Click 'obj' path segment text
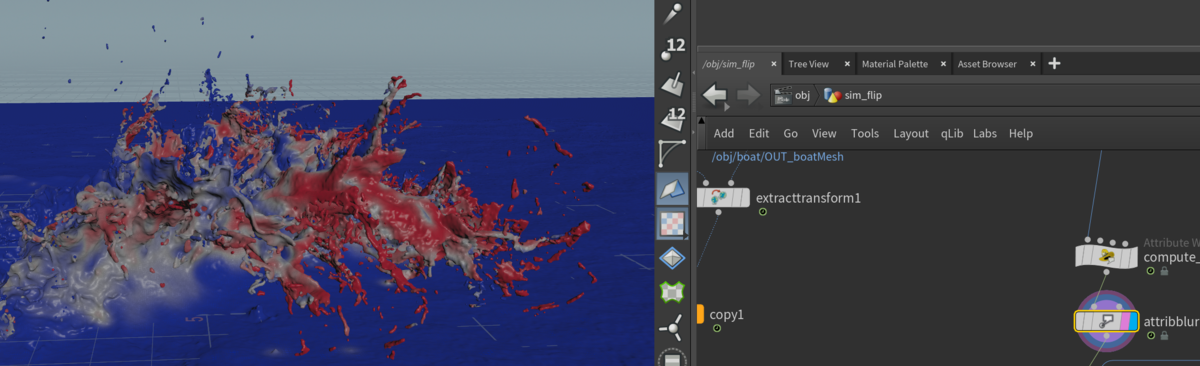Image resolution: width=1200 pixels, height=366 pixels. click(x=802, y=96)
